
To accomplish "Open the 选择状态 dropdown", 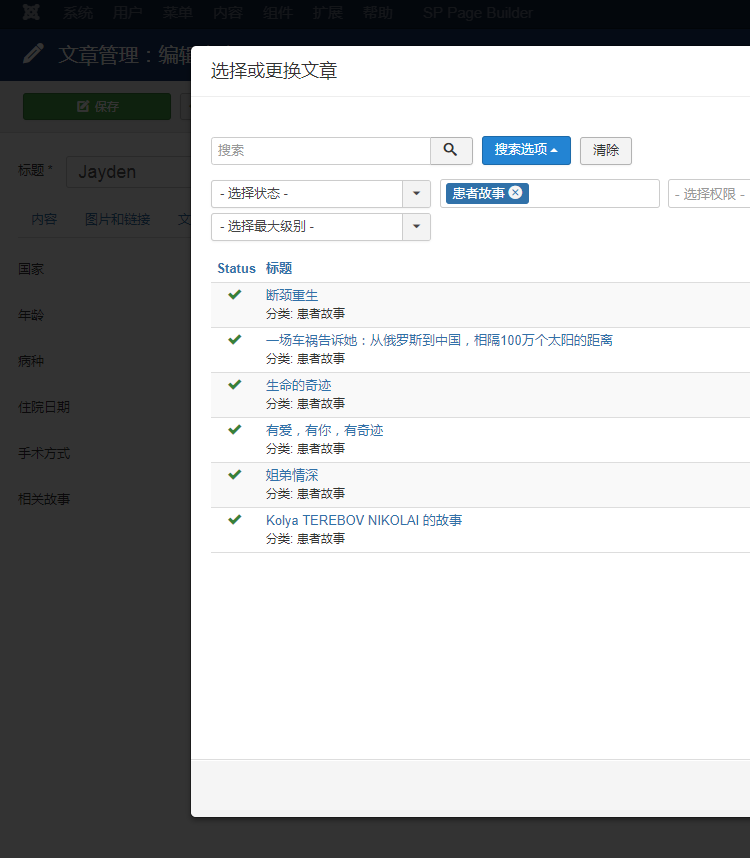I will (x=320, y=194).
